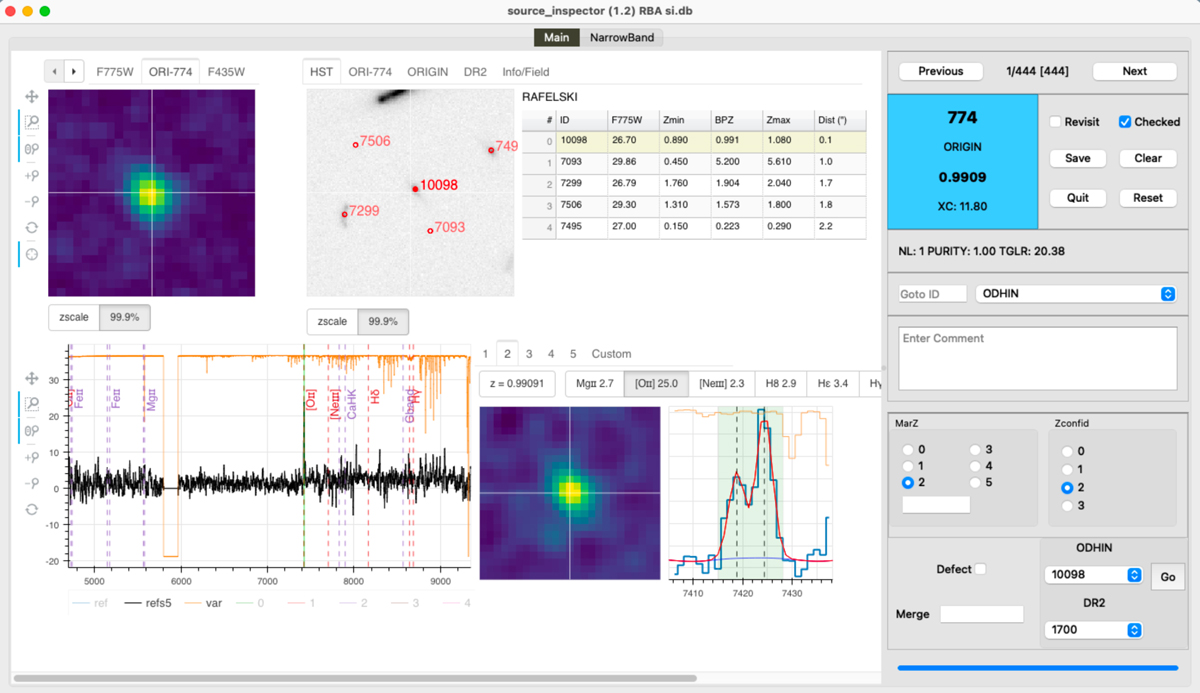1200x693 pixels.
Task: Enable the Revisit checkbox
Action: coord(1056,122)
